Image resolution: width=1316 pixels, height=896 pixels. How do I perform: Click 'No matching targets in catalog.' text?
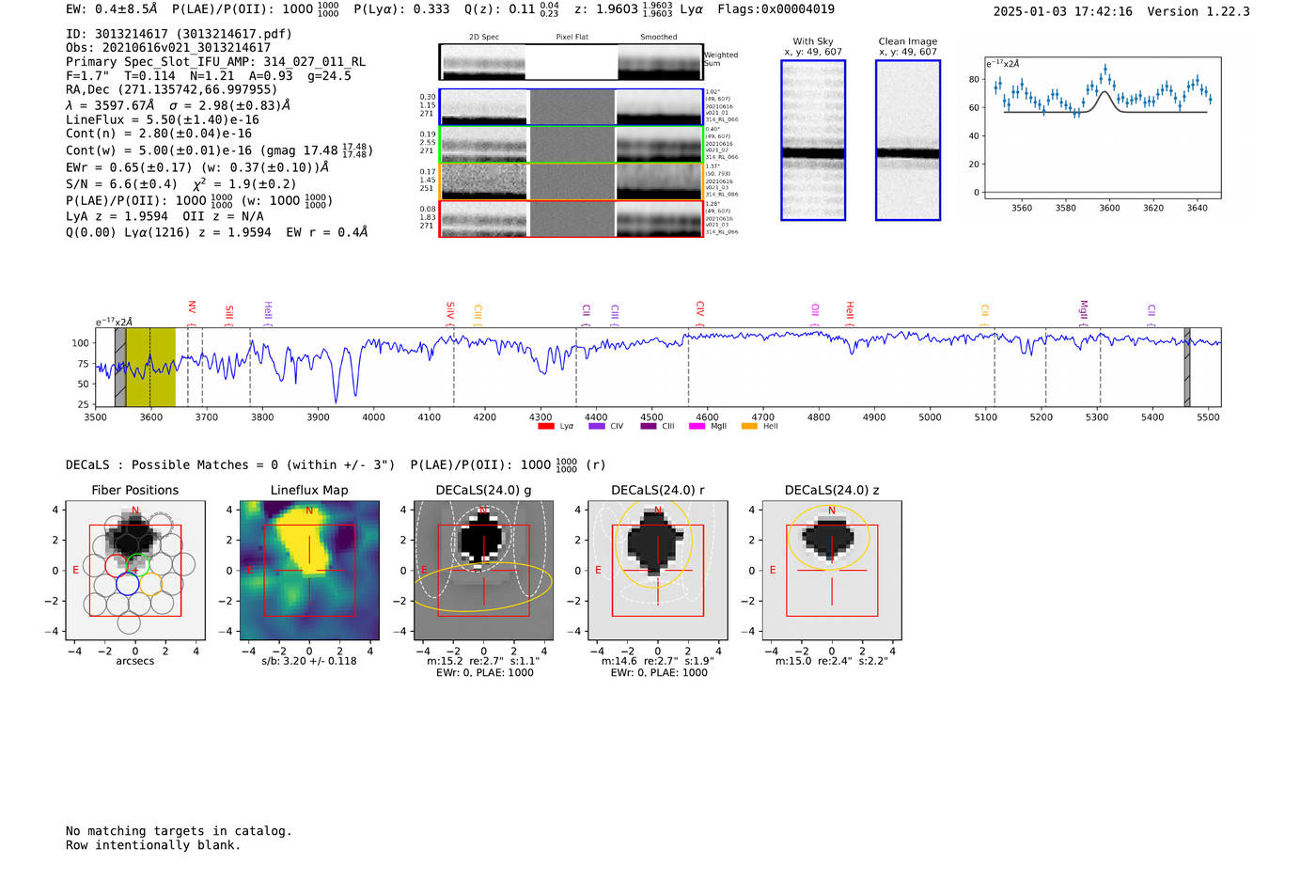click(179, 831)
